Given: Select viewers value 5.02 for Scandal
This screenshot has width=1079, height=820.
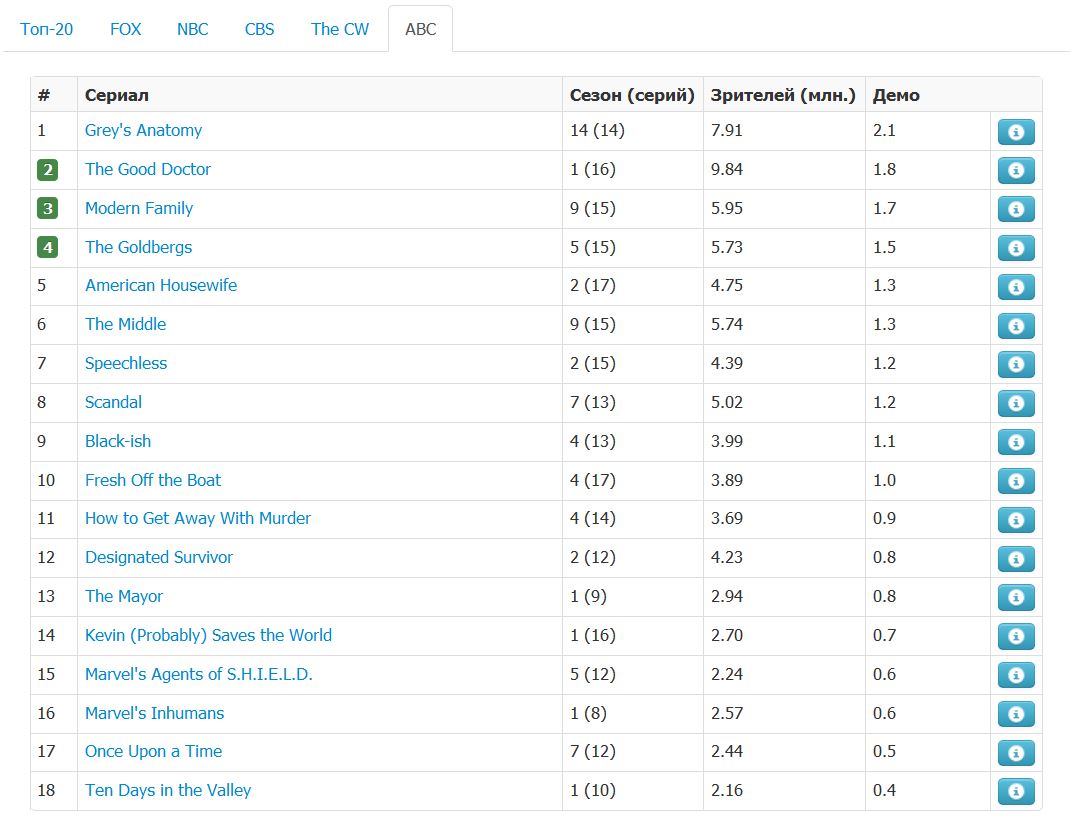Looking at the screenshot, I should (727, 402).
